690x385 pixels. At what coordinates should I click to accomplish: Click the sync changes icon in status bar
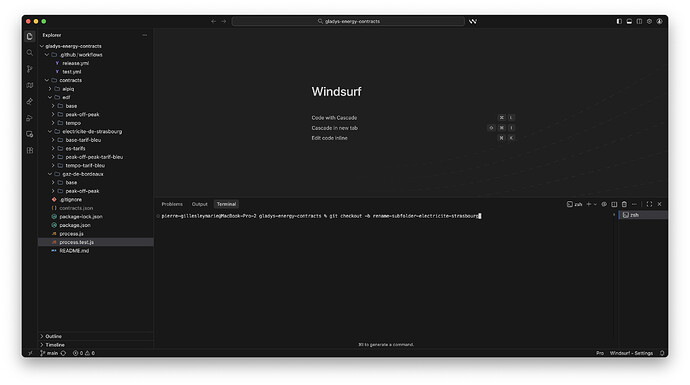coord(63,353)
